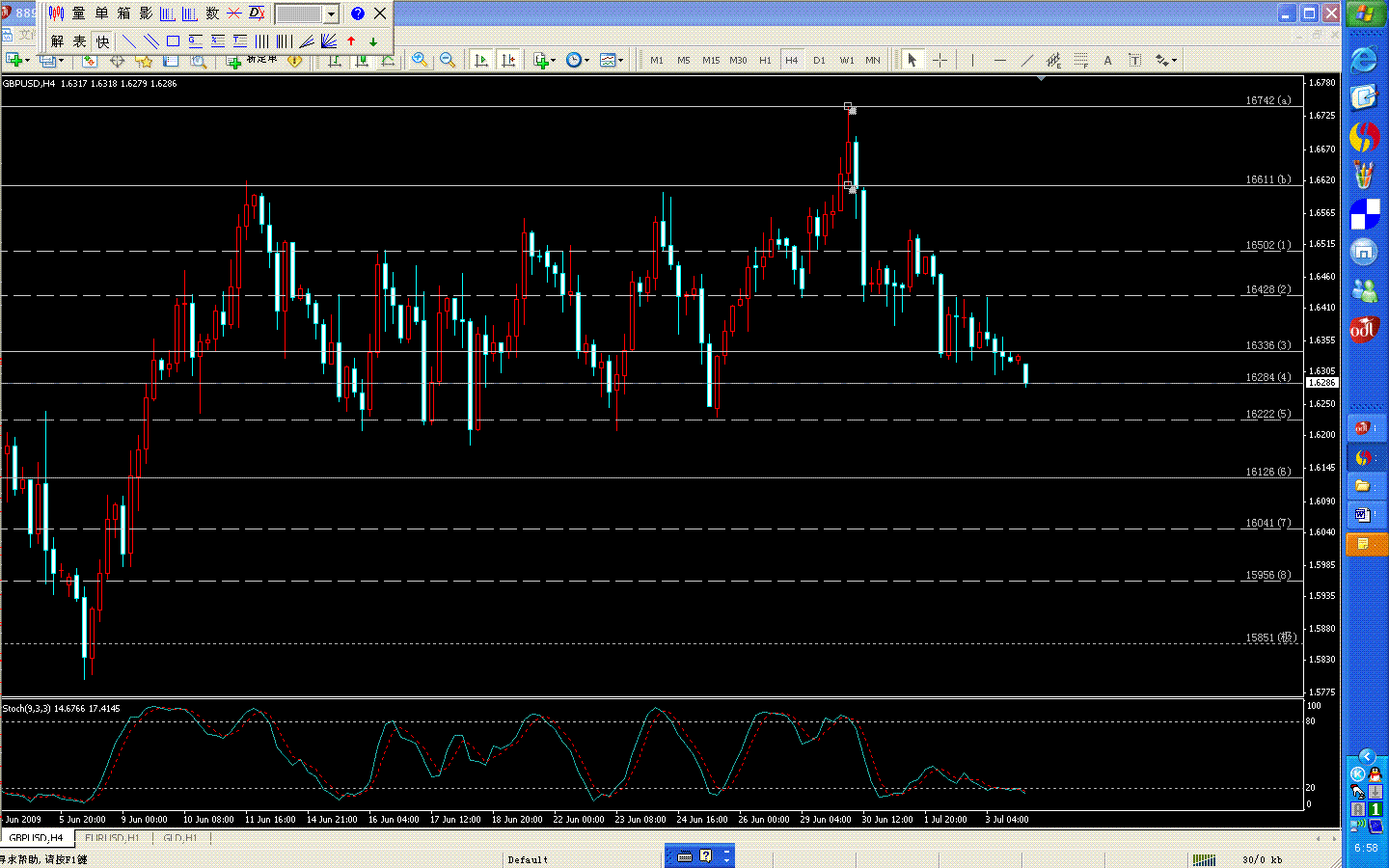Viewport: 1389px width, 868px height.
Task: Select the H4 timeframe button
Action: (x=792, y=60)
